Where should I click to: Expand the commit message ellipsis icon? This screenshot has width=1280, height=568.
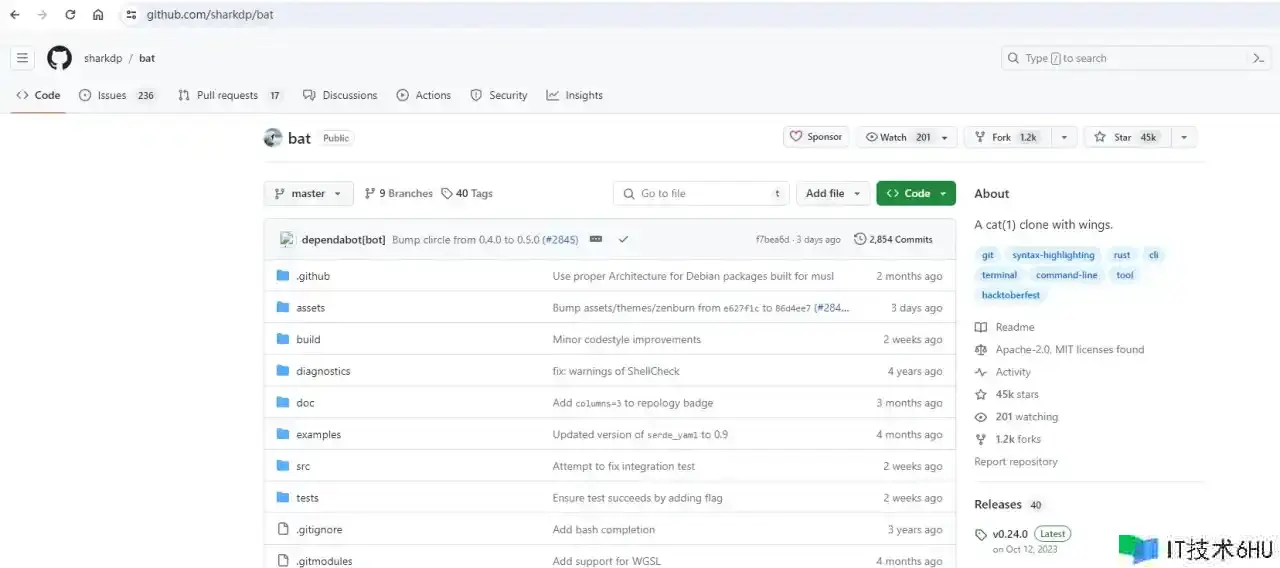click(x=596, y=240)
